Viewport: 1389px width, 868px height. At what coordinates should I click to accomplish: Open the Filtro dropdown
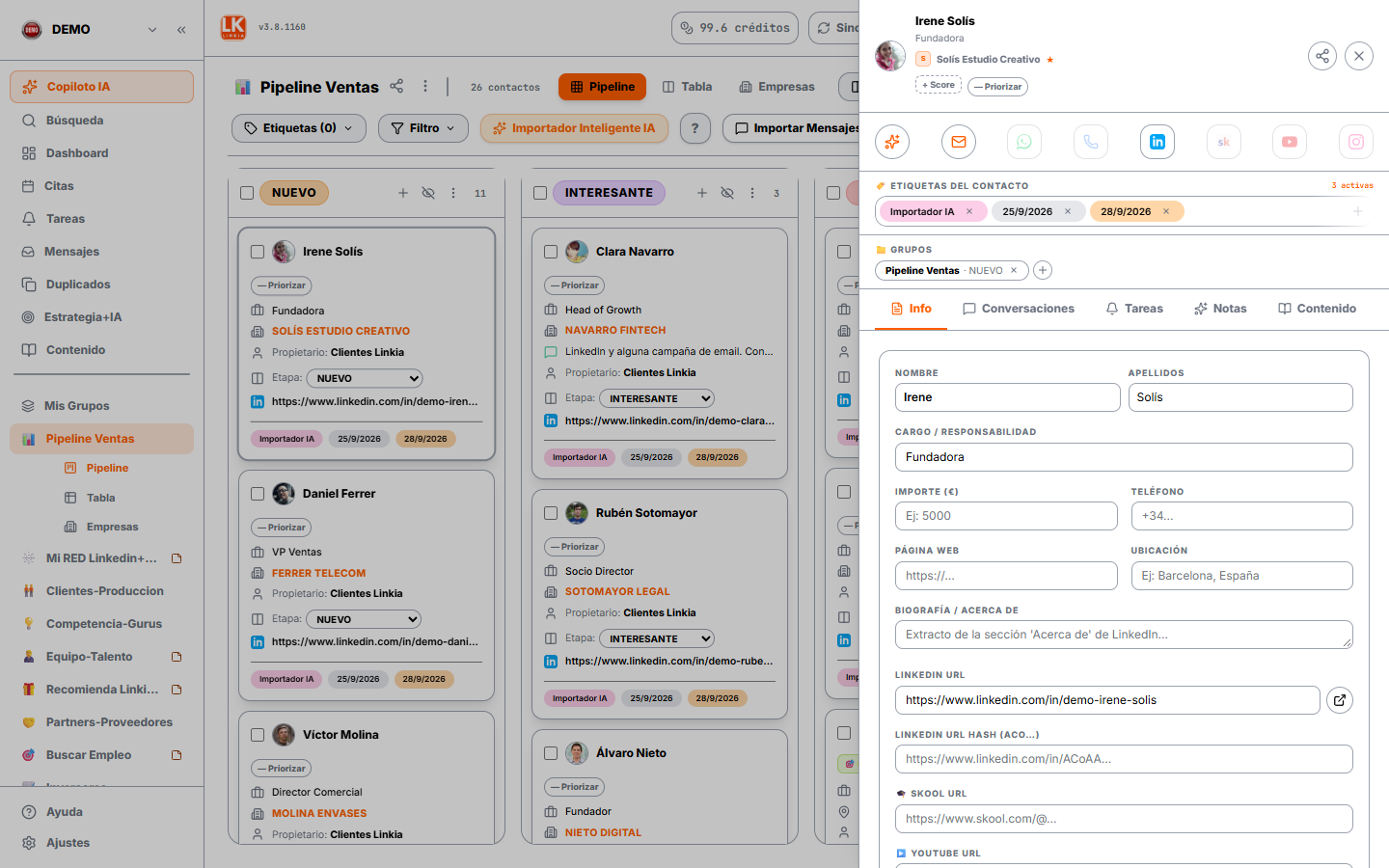click(423, 128)
